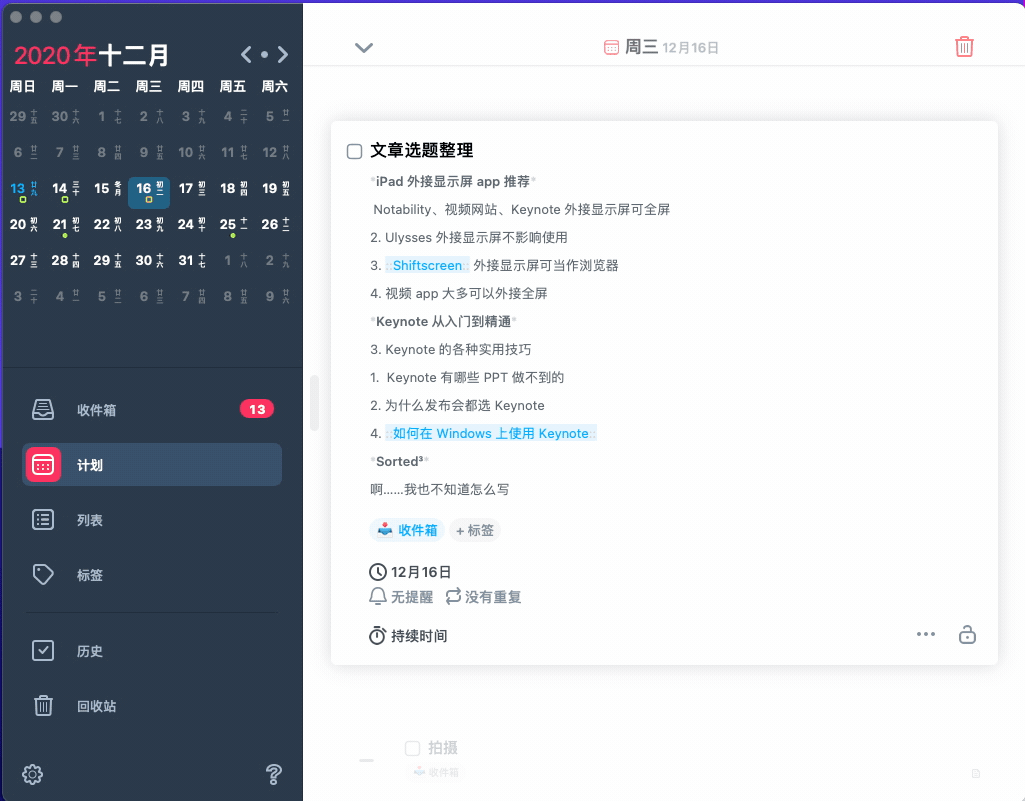Screen dimensions: 1025x801
Task: Open the 历史 history sidebar item
Action: pos(152,651)
